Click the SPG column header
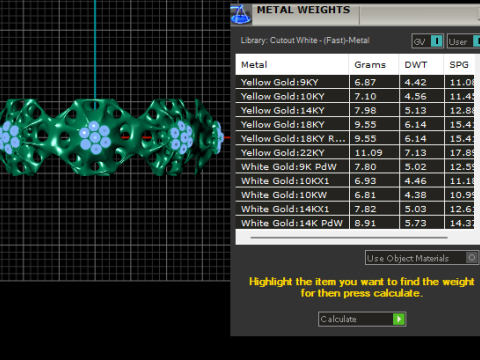The width and height of the screenshot is (480, 360). point(459,65)
